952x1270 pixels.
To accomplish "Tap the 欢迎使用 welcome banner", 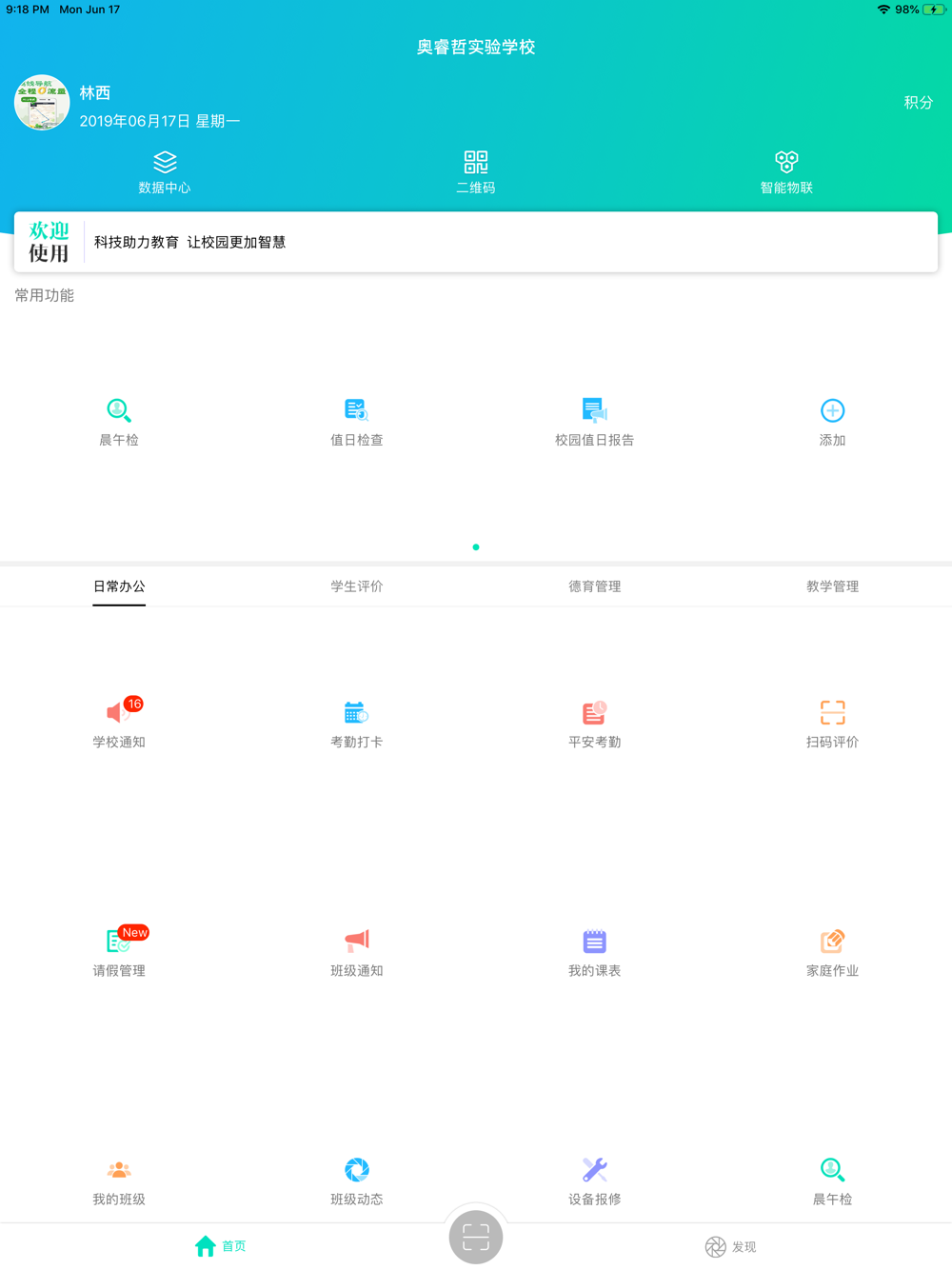I will click(x=476, y=242).
